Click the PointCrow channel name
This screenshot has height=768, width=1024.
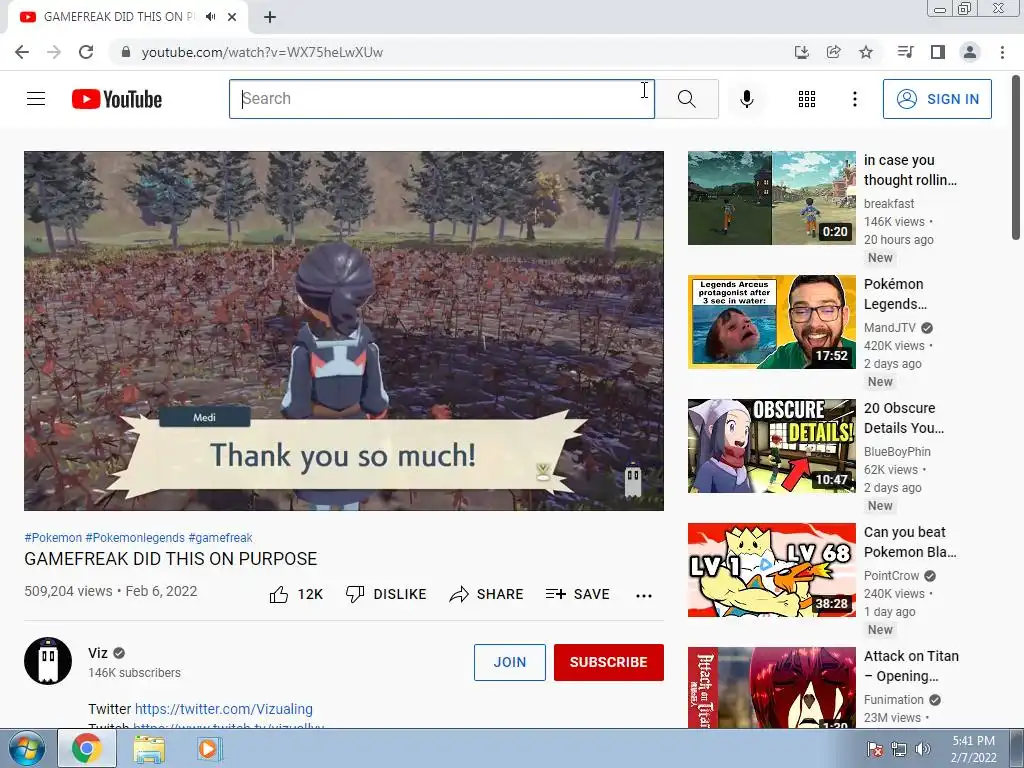(x=891, y=575)
